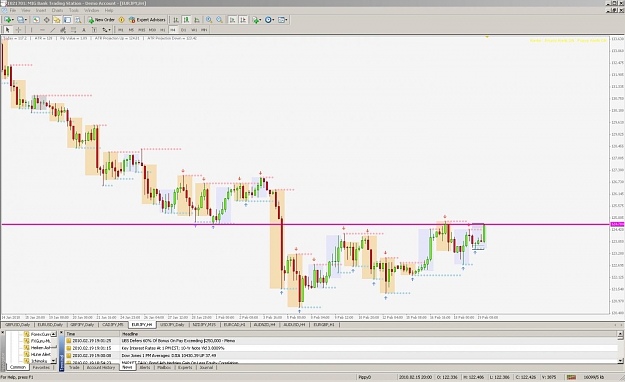The height and width of the screenshot is (382, 625).
Task: Sort news by Time column header
Action: coord(92,334)
